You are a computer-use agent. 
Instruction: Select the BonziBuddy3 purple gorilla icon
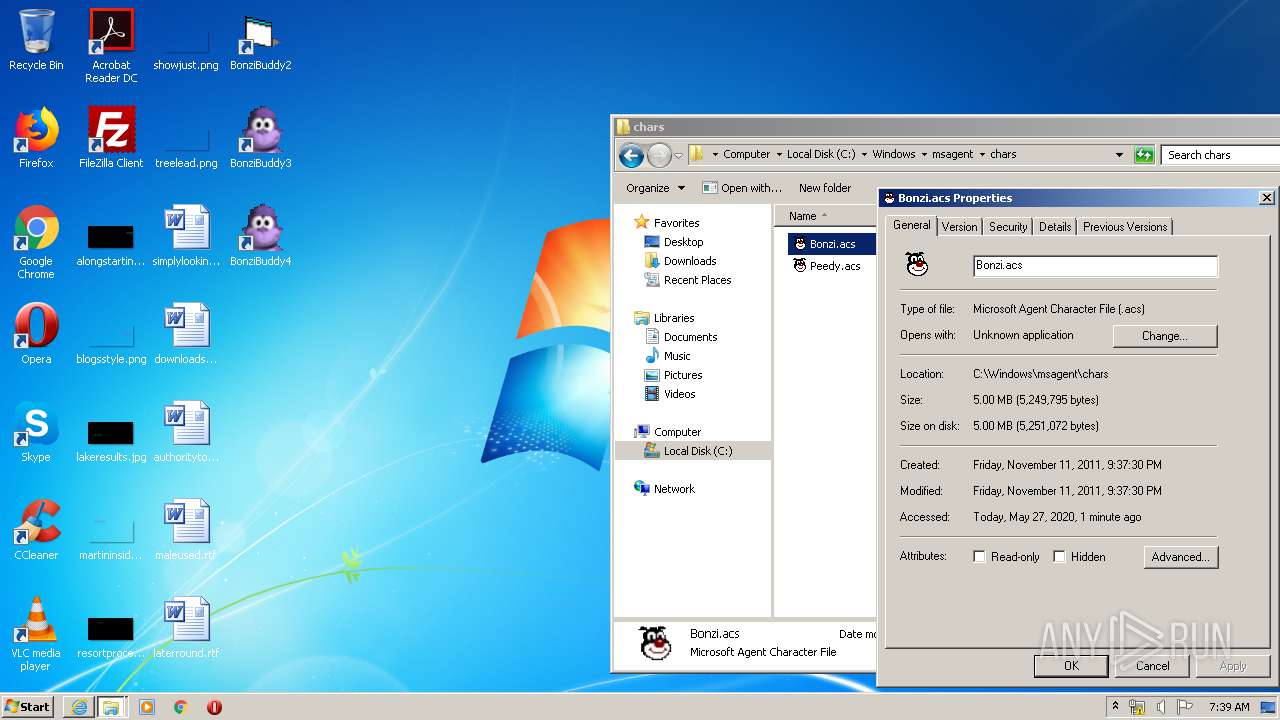coord(260,137)
